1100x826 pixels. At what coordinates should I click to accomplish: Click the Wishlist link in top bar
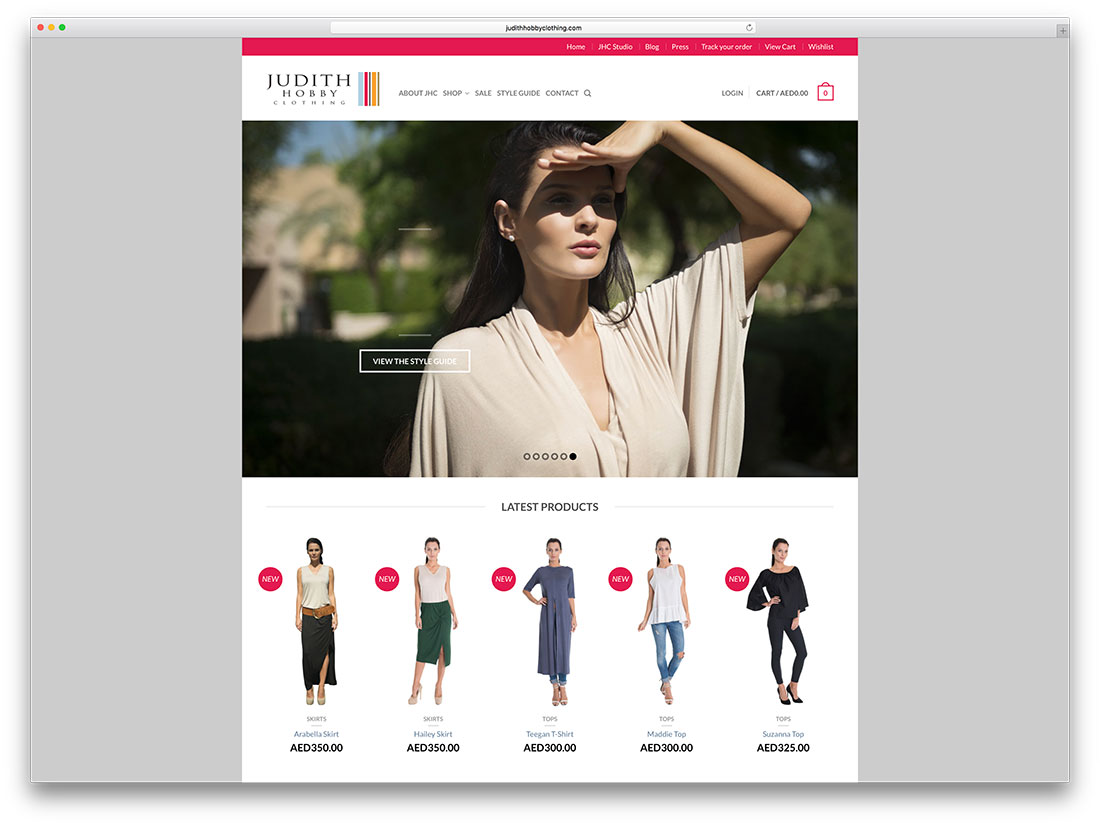820,47
